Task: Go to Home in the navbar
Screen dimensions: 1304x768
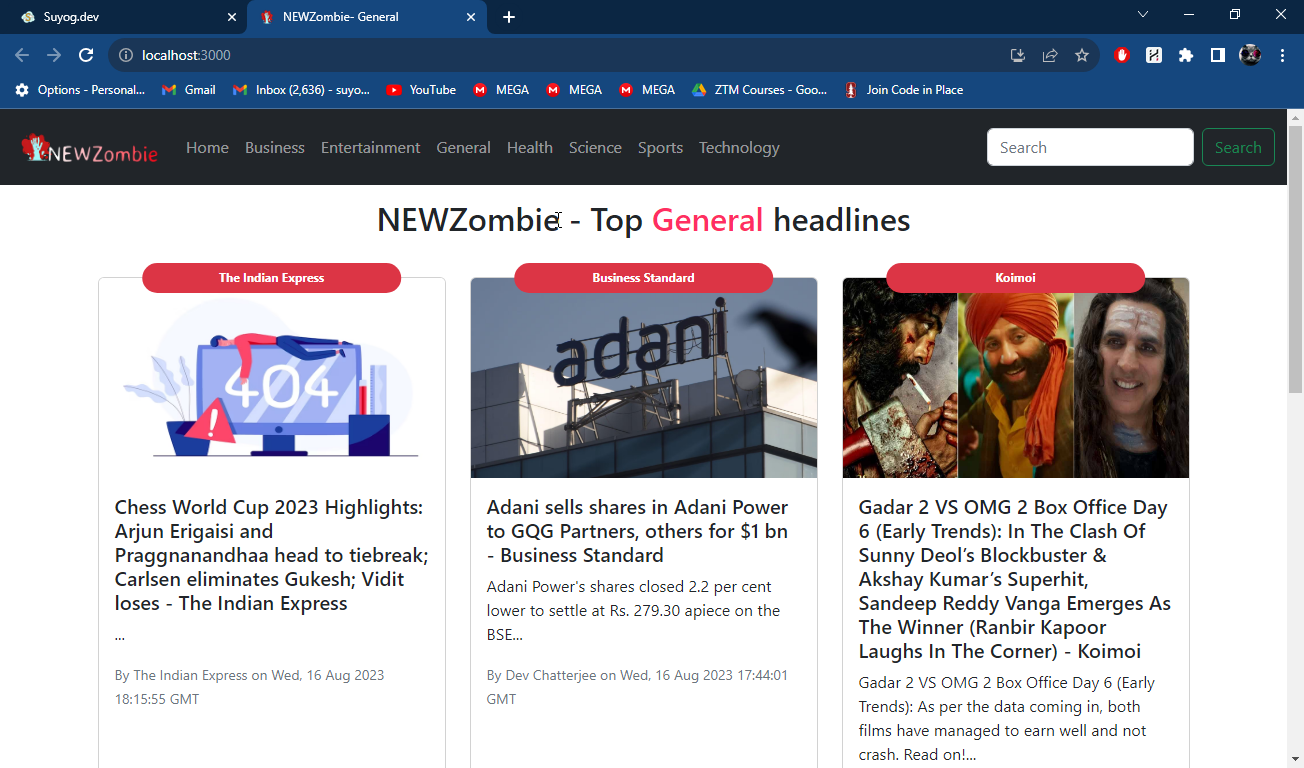Action: pos(207,148)
